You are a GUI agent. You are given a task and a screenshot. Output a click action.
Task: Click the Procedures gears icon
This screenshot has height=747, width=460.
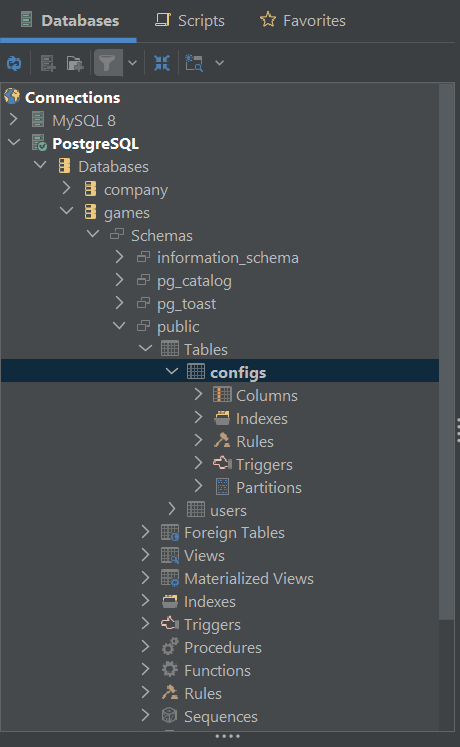click(x=170, y=646)
